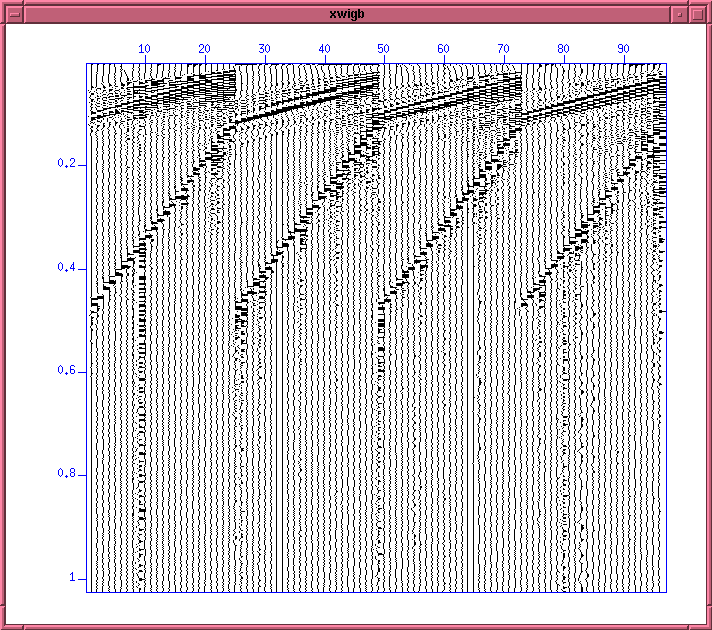The image size is (712, 630).
Task: Click the time axis label 0.4
Action: [x=68, y=268]
